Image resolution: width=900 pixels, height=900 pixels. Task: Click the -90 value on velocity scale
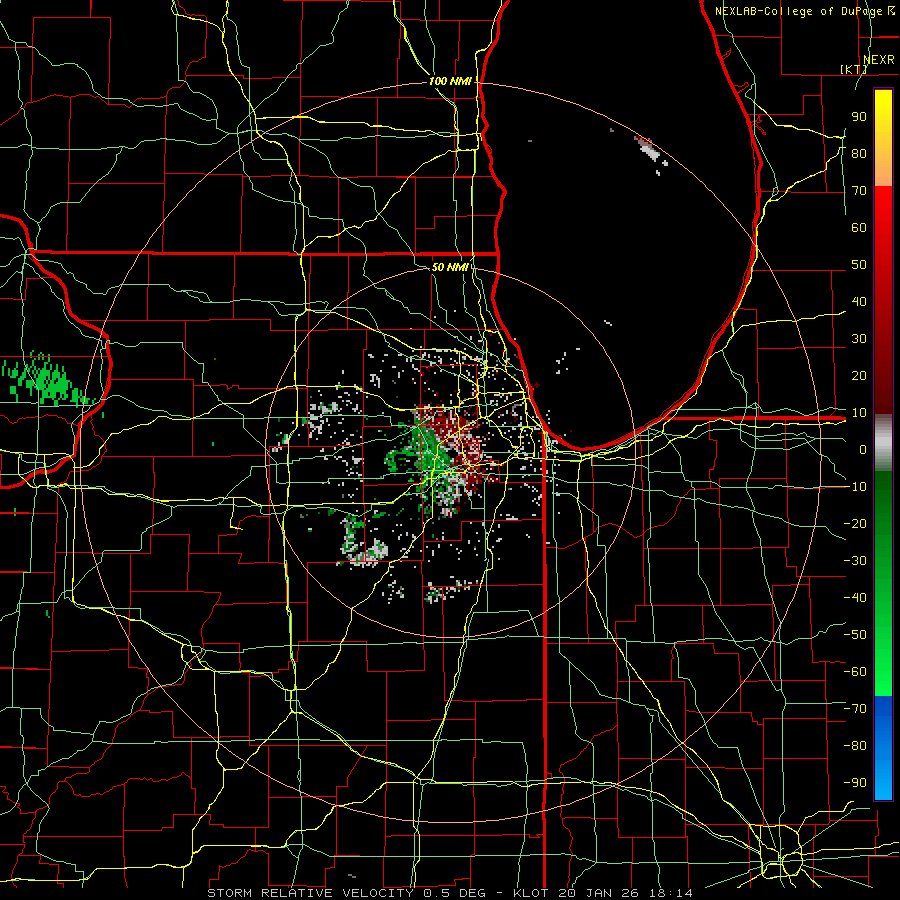pyautogui.click(x=855, y=782)
